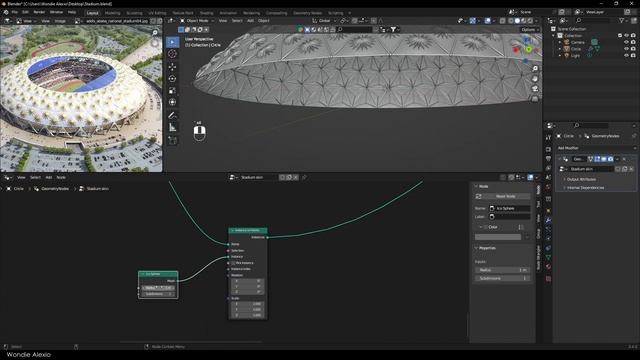
Task: Select the Rotate tool in viewport toolbar
Action: pyautogui.click(x=172, y=78)
